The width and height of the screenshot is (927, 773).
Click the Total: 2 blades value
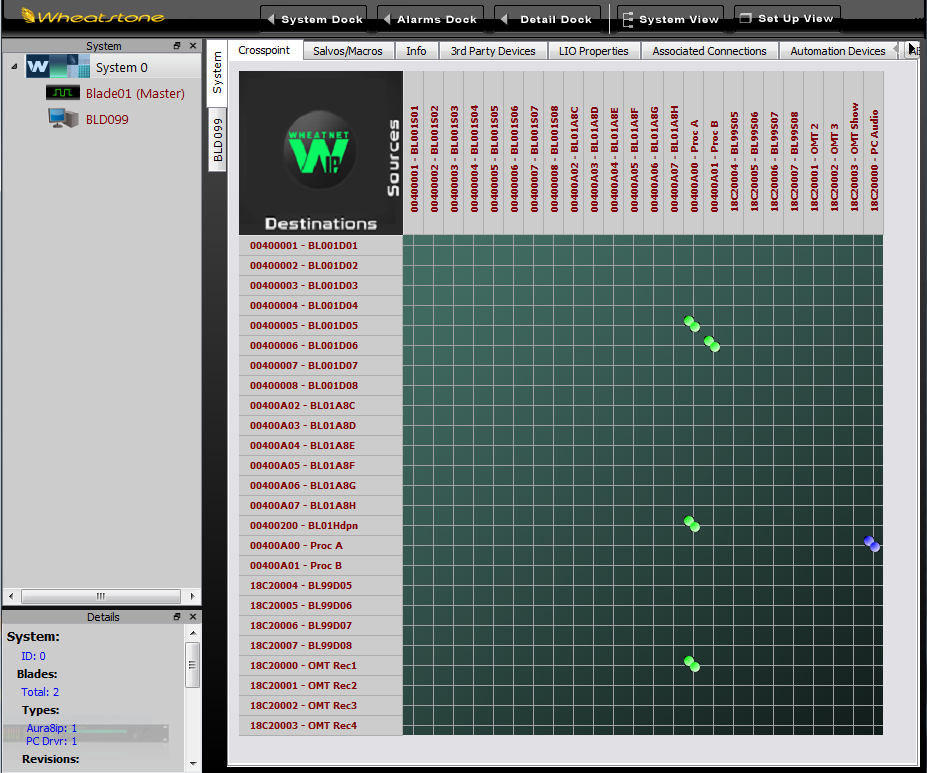pos(40,692)
